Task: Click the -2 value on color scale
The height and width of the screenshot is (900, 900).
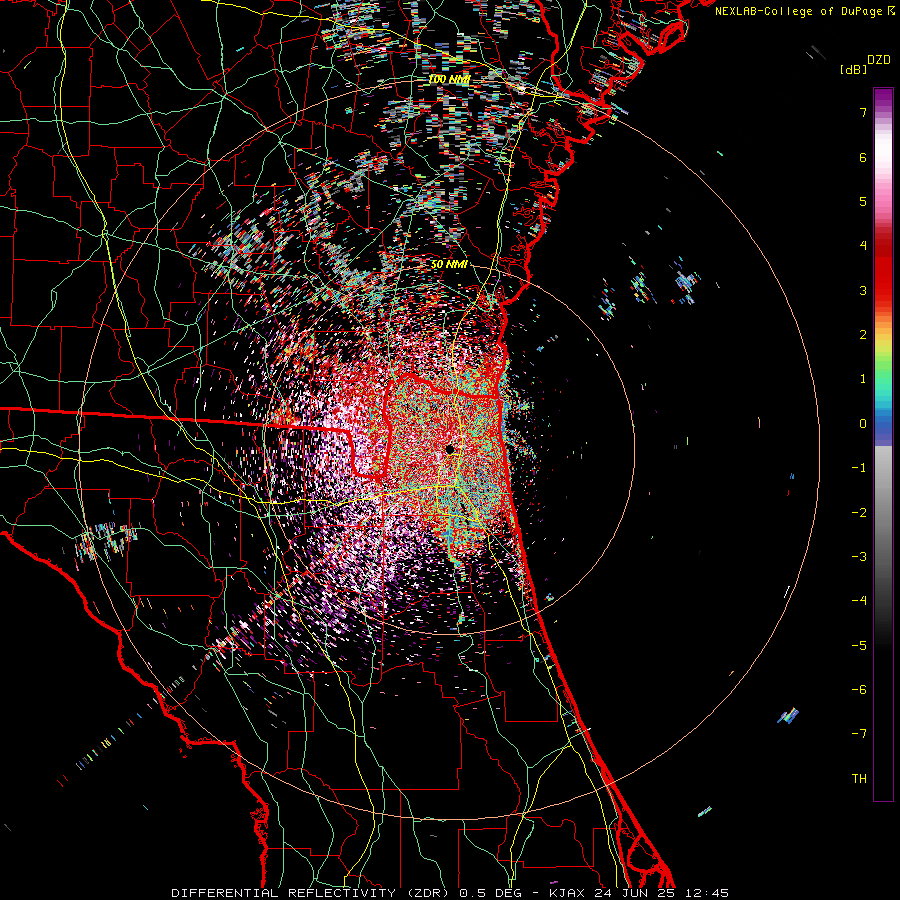Action: [859, 513]
